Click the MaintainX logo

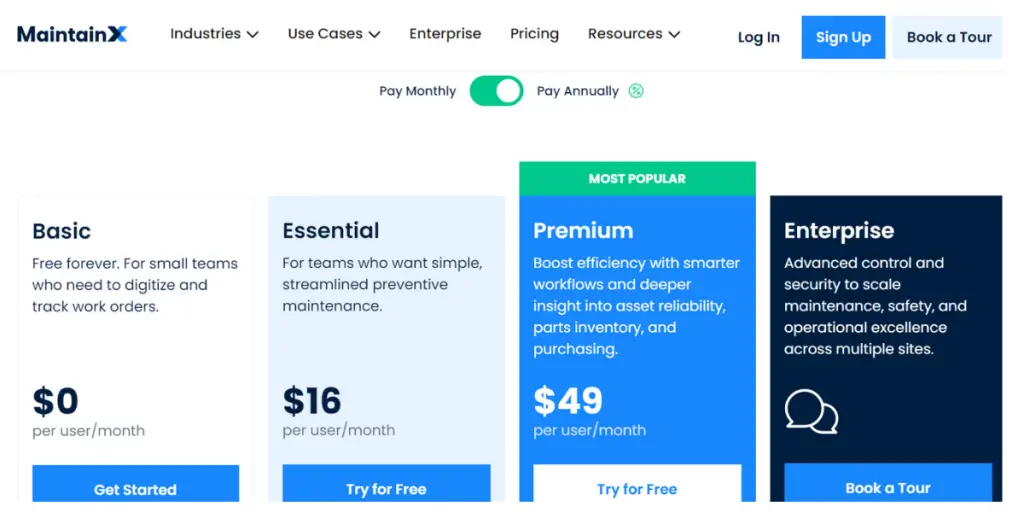[72, 34]
